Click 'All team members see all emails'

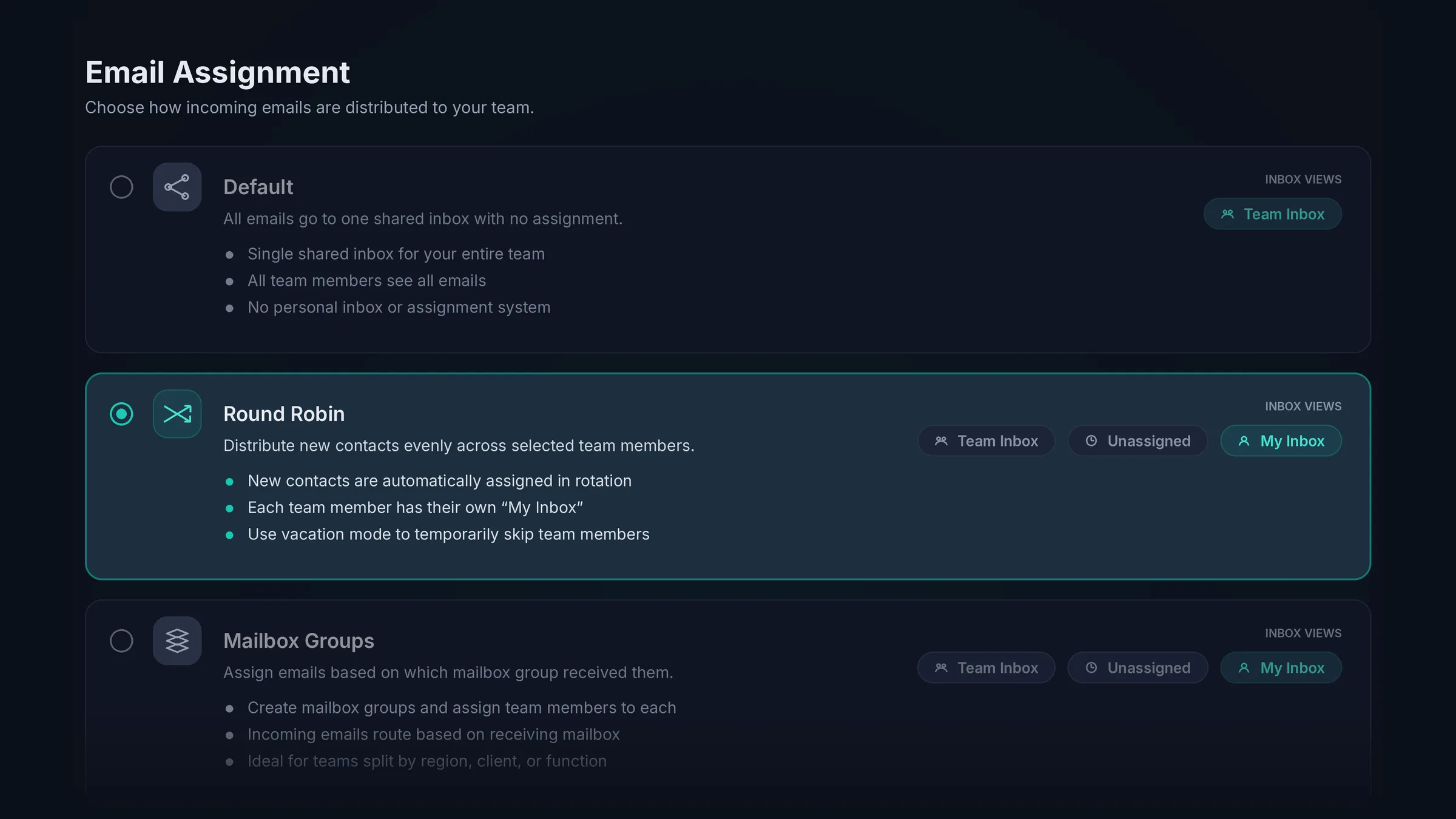[366, 281]
